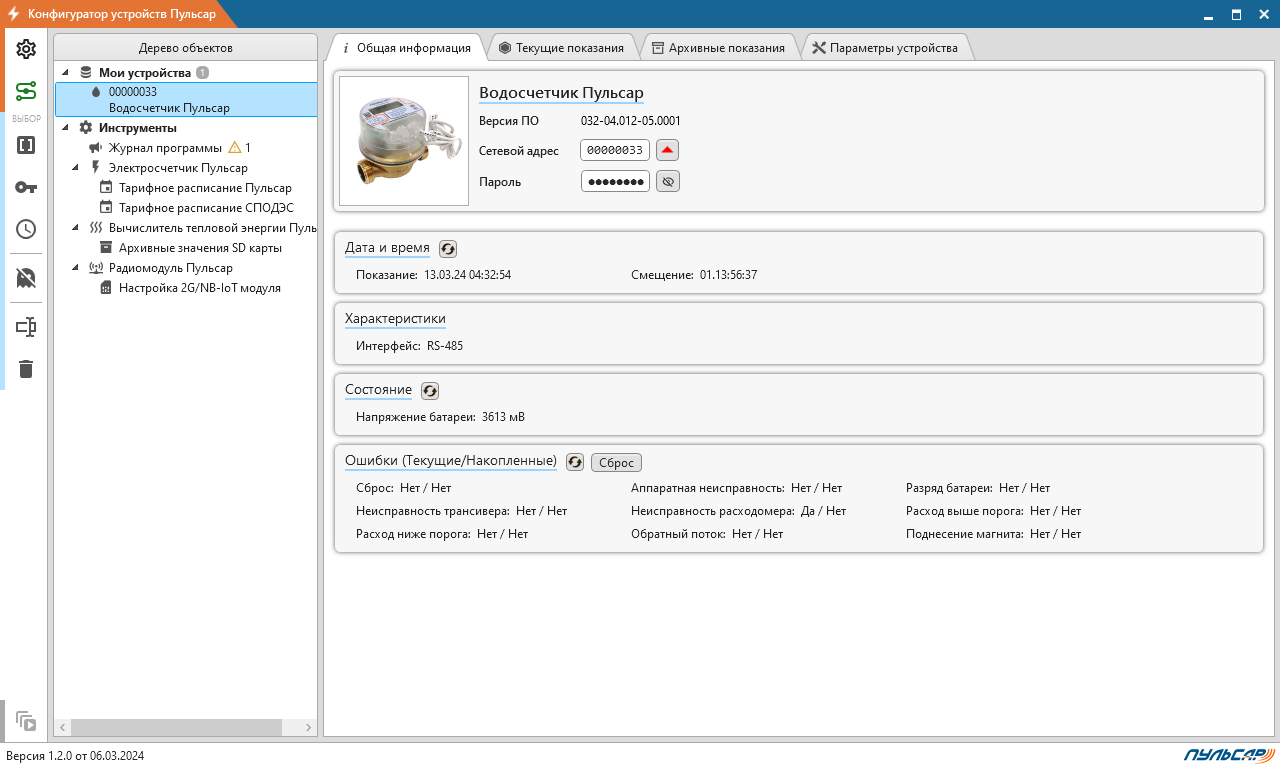This screenshot has width=1280, height=768.
Task: Click the tree scrollbar right arrow
Action: click(309, 727)
